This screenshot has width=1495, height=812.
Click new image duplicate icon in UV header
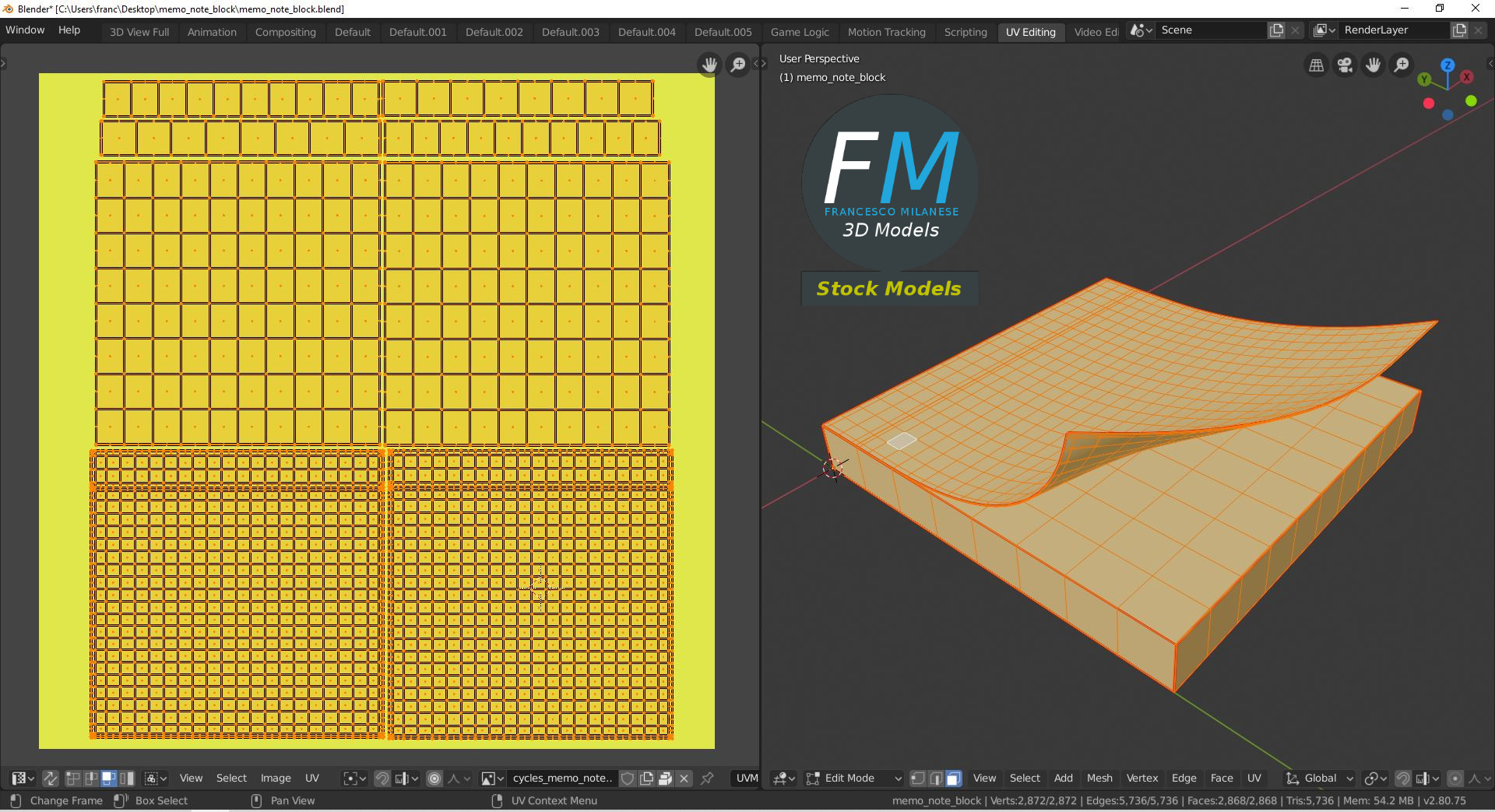coord(646,778)
